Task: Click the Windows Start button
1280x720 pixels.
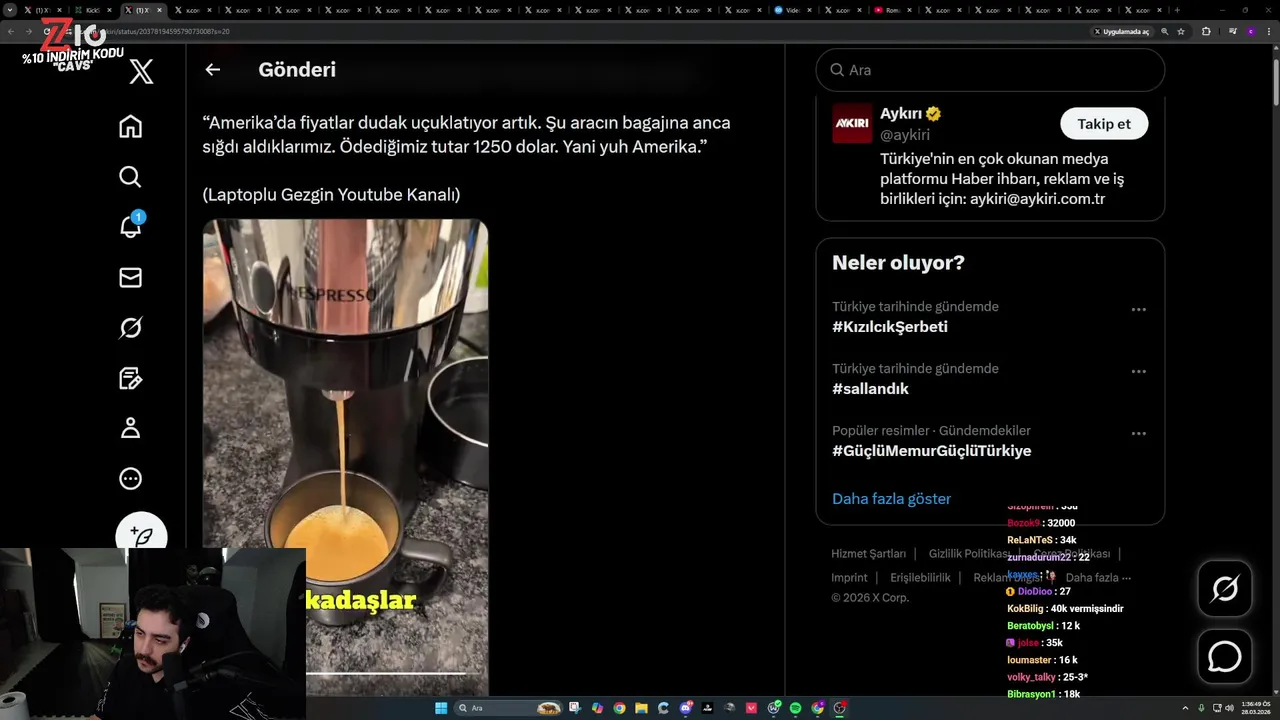Action: pyautogui.click(x=440, y=708)
